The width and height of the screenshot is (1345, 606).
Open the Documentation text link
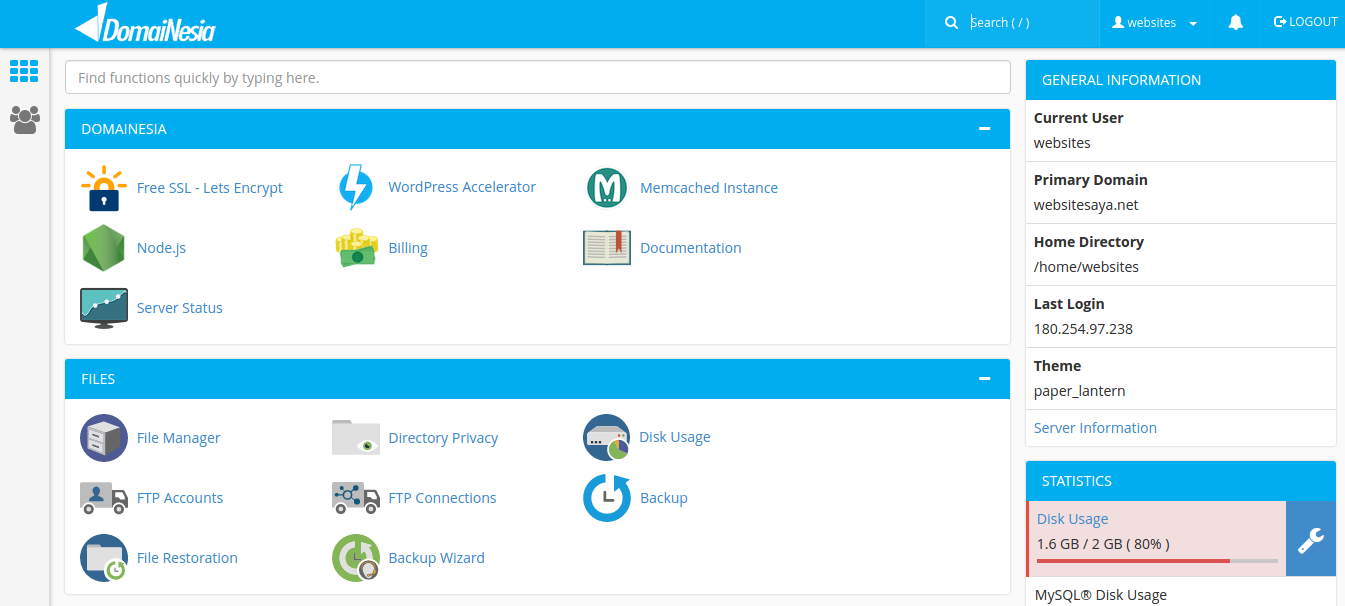pos(691,248)
